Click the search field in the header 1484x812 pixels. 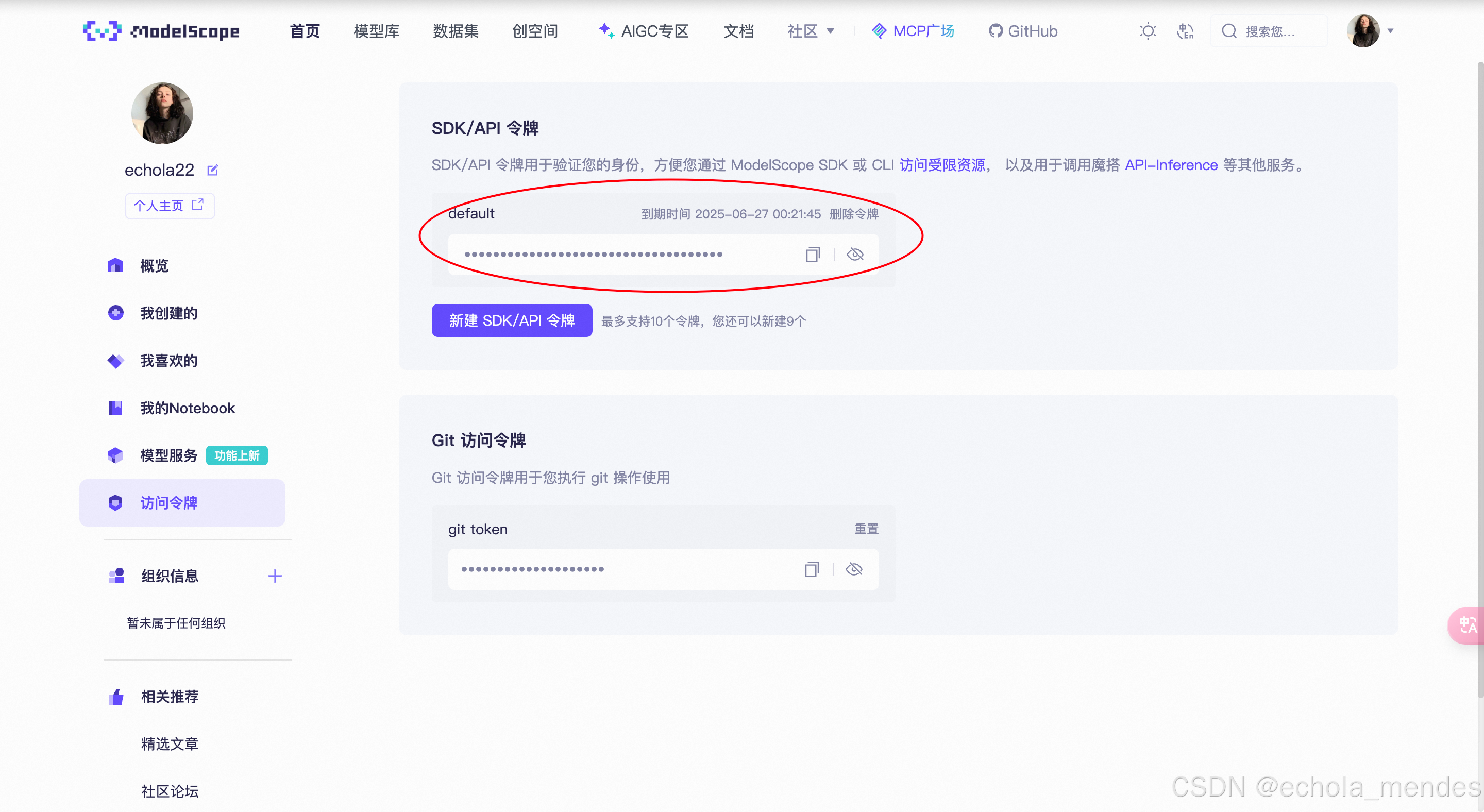pyautogui.click(x=1269, y=31)
